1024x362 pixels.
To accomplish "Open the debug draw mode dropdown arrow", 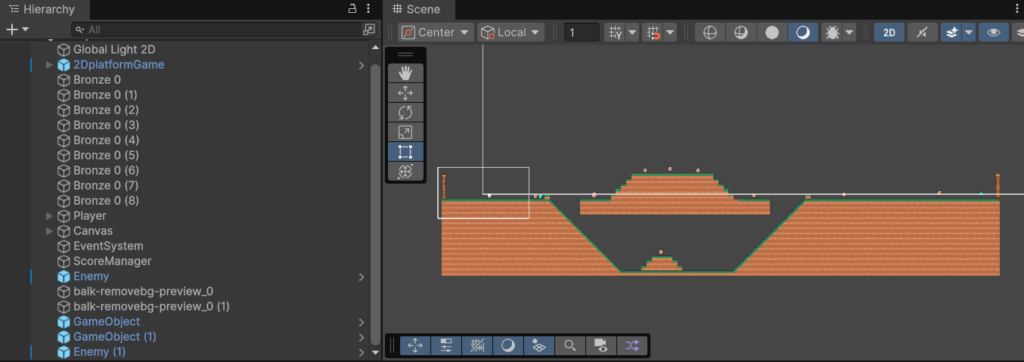I will pyautogui.click(x=849, y=32).
